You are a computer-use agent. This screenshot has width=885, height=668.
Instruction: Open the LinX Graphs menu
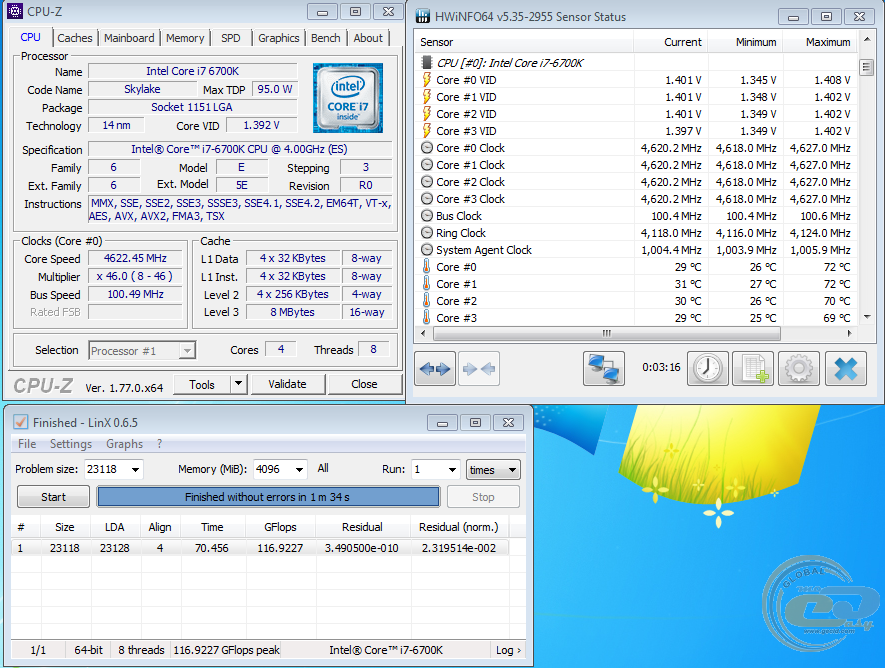[124, 443]
